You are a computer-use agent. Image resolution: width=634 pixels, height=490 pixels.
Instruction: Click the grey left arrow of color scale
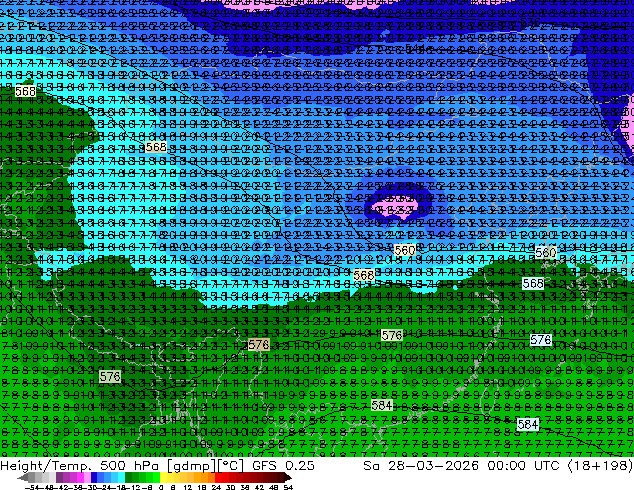23,477
